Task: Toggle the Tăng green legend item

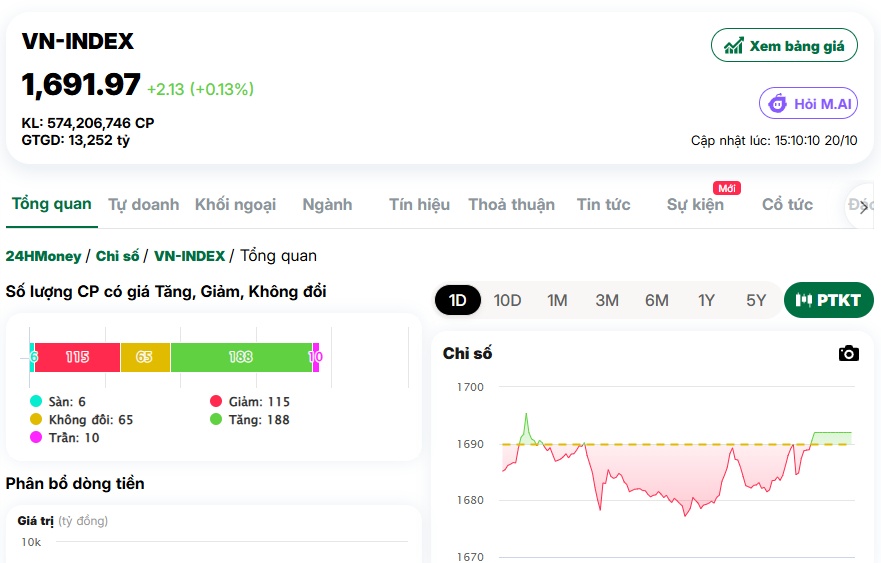Action: point(250,419)
